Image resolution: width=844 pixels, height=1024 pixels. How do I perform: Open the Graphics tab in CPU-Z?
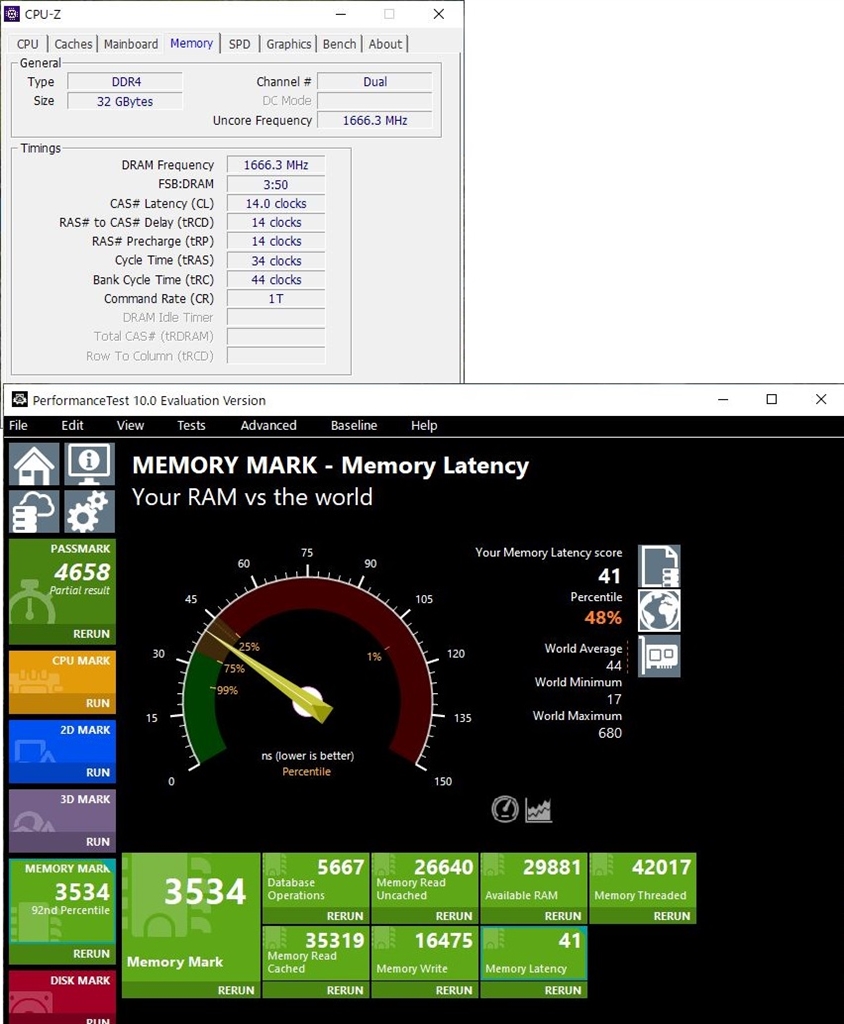tap(288, 44)
